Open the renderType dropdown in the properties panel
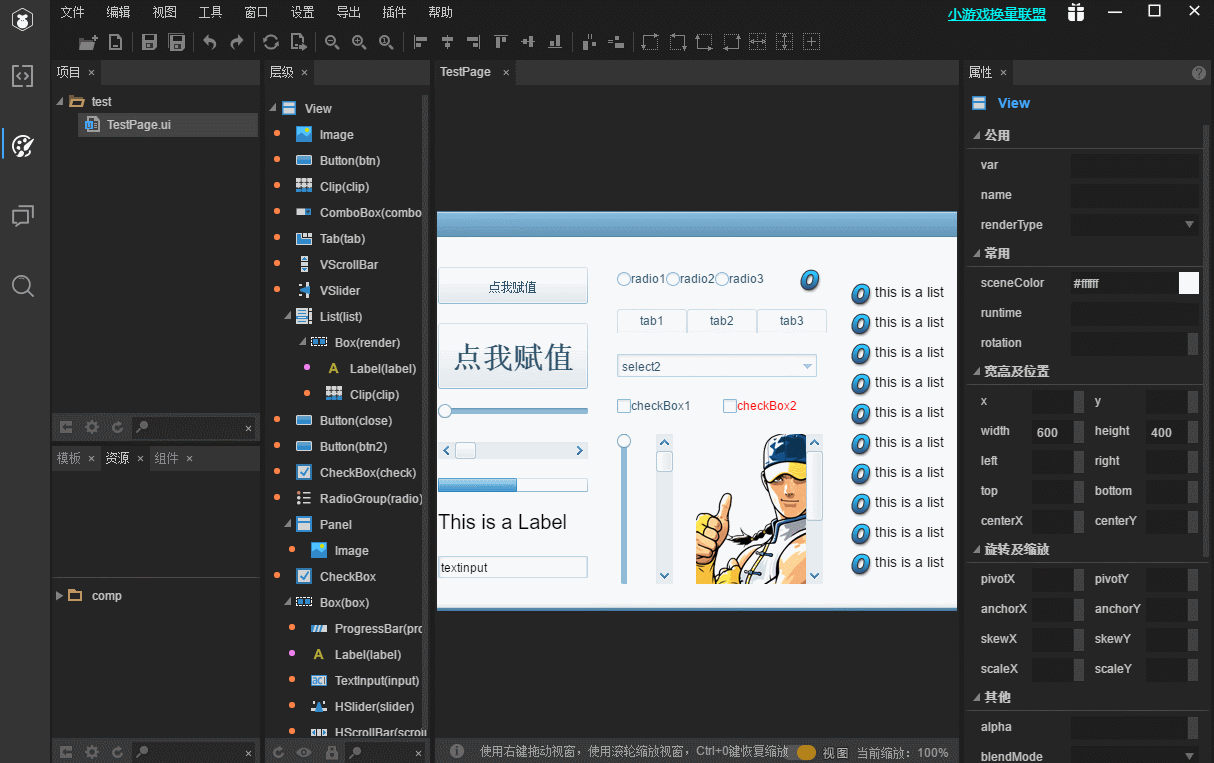The height and width of the screenshot is (763, 1214). [1190, 224]
